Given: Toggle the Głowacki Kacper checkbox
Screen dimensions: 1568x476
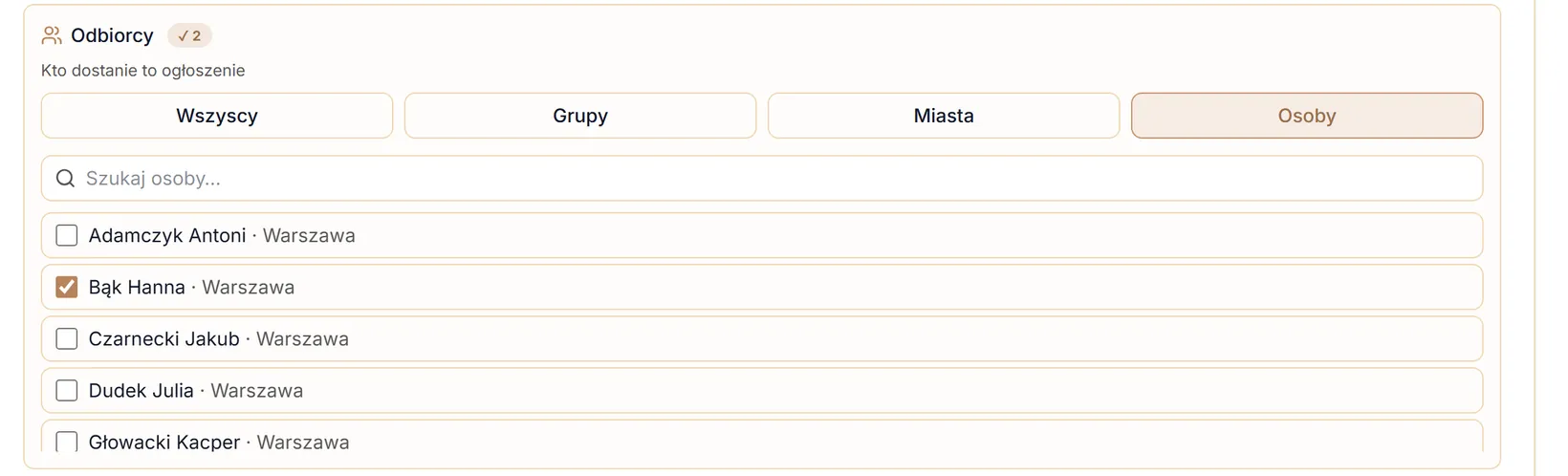Looking at the screenshot, I should tap(67, 442).
